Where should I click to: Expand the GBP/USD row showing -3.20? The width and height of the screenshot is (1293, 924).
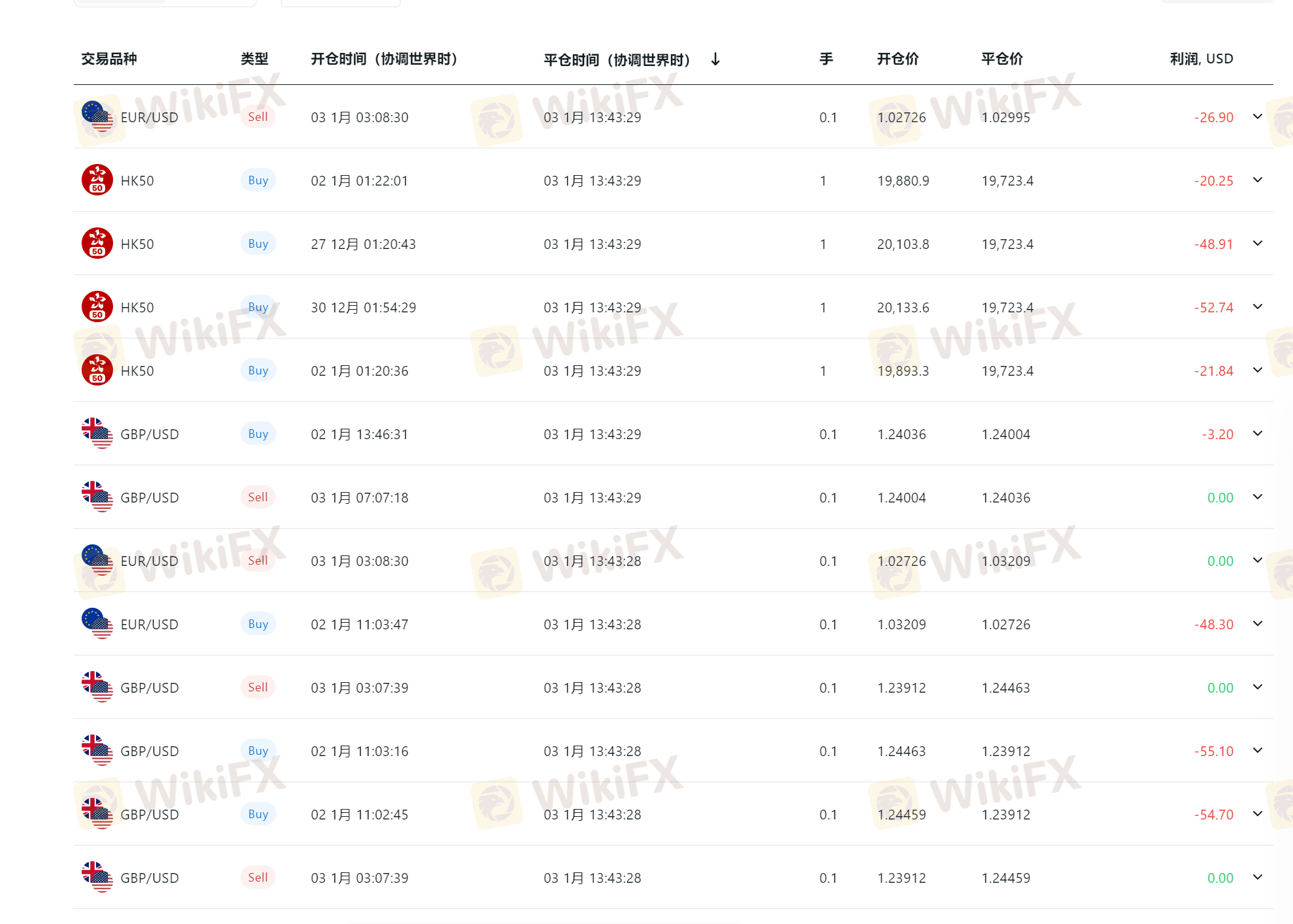coord(1257,434)
